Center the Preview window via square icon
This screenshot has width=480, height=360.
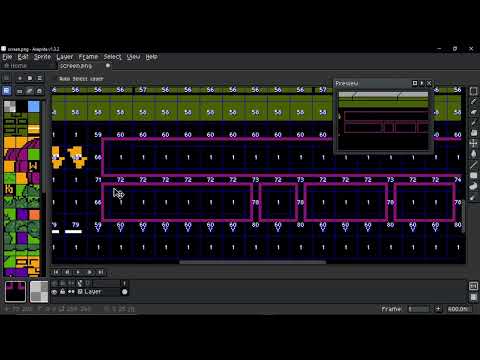pos(415,83)
